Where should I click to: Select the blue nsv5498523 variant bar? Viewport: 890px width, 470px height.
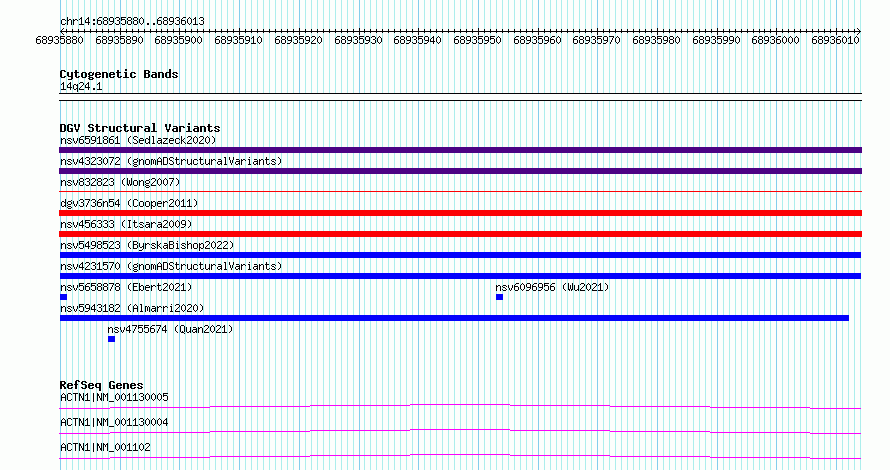pyautogui.click(x=460, y=255)
